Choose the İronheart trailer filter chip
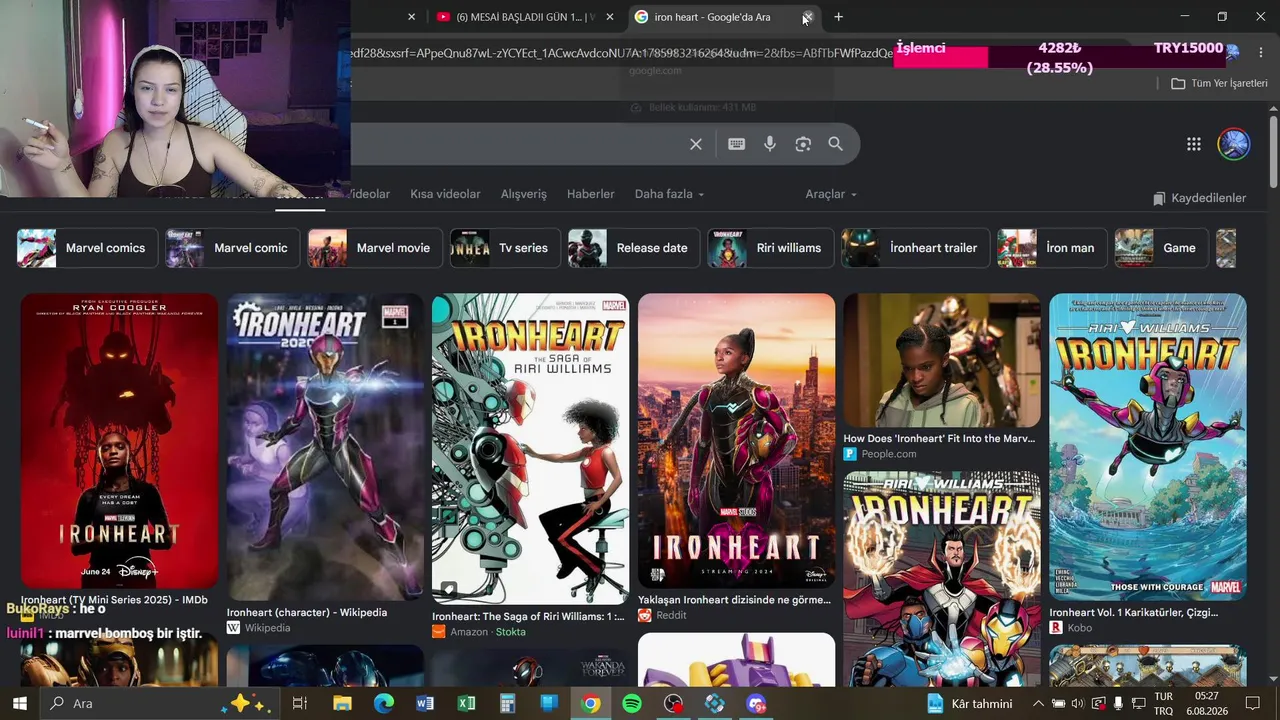Screen dimensions: 1280x720 pos(916,248)
